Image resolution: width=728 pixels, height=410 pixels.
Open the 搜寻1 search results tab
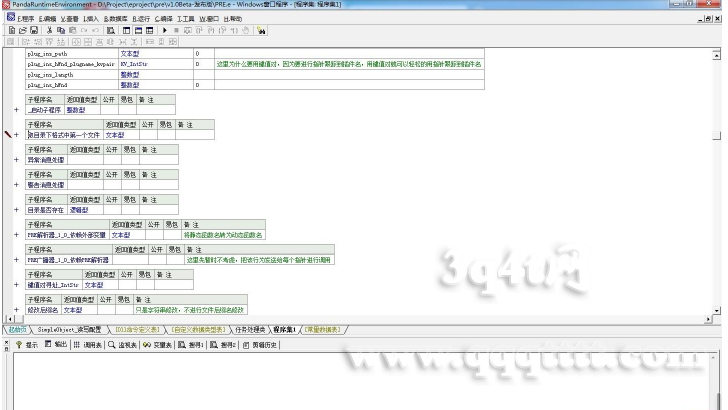click(x=191, y=345)
